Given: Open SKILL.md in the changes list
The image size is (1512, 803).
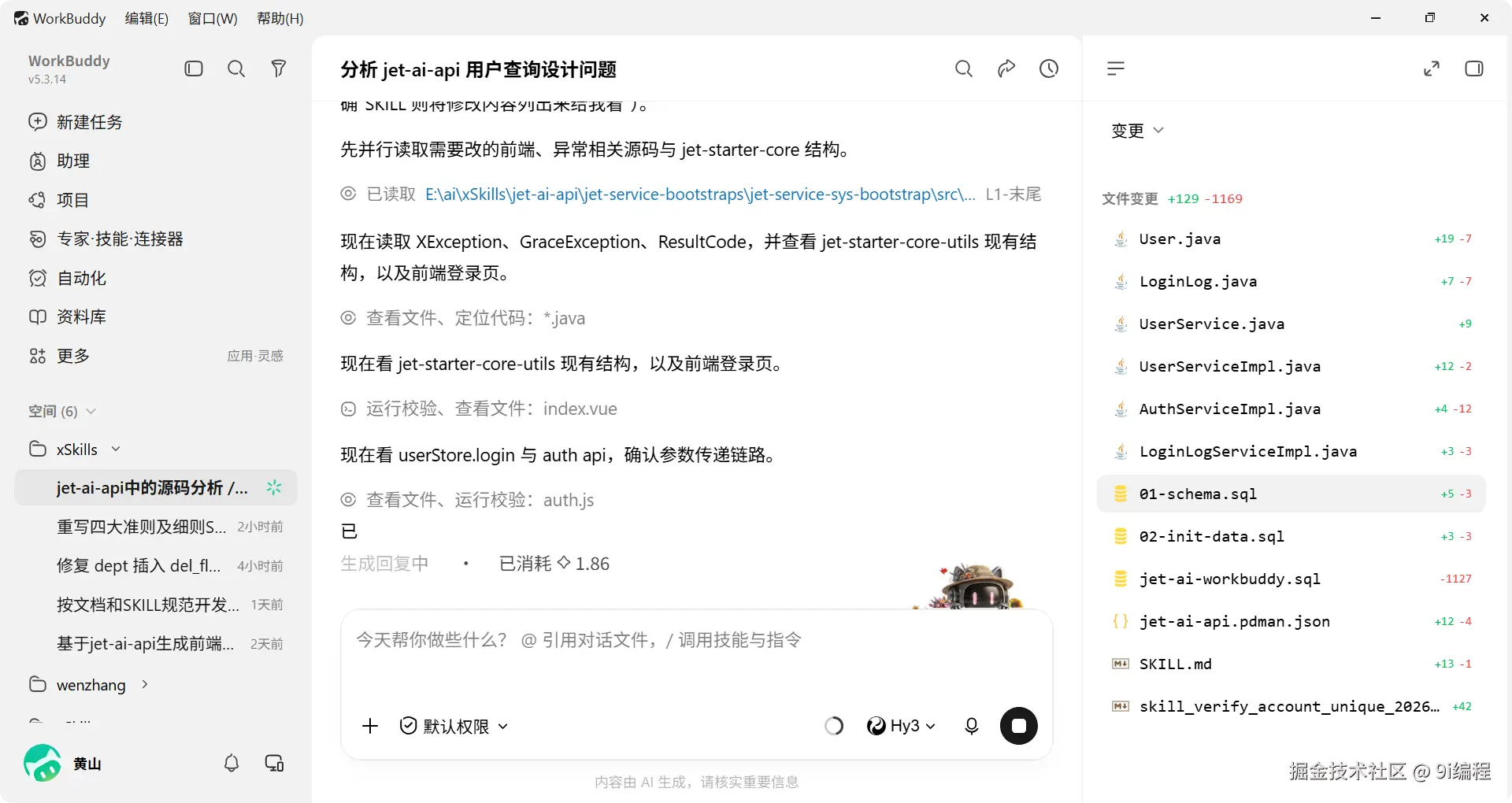Looking at the screenshot, I should [x=1291, y=664].
